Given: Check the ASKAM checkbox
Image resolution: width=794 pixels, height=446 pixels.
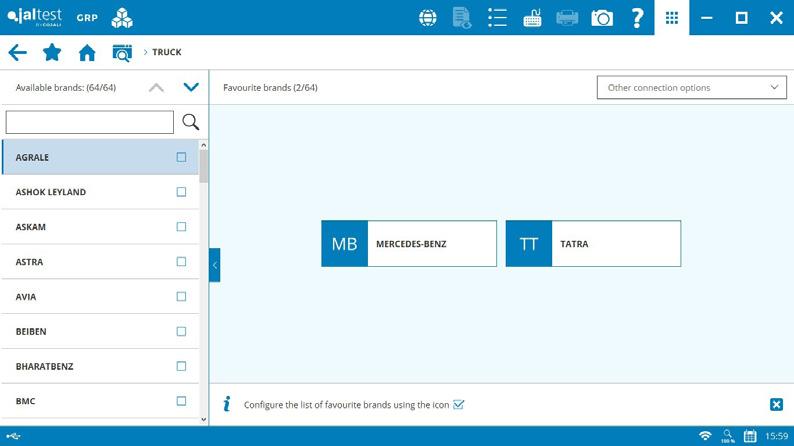Looking at the screenshot, I should click(x=181, y=227).
